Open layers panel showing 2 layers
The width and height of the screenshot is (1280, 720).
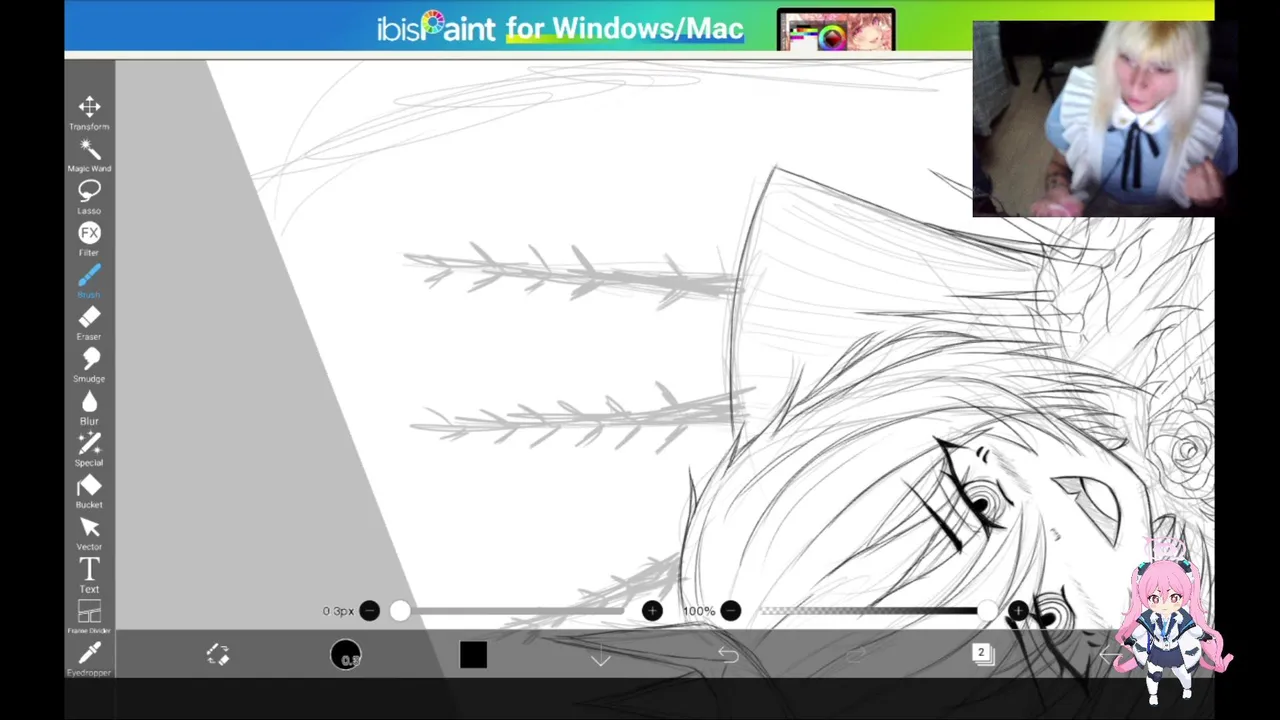[982, 654]
